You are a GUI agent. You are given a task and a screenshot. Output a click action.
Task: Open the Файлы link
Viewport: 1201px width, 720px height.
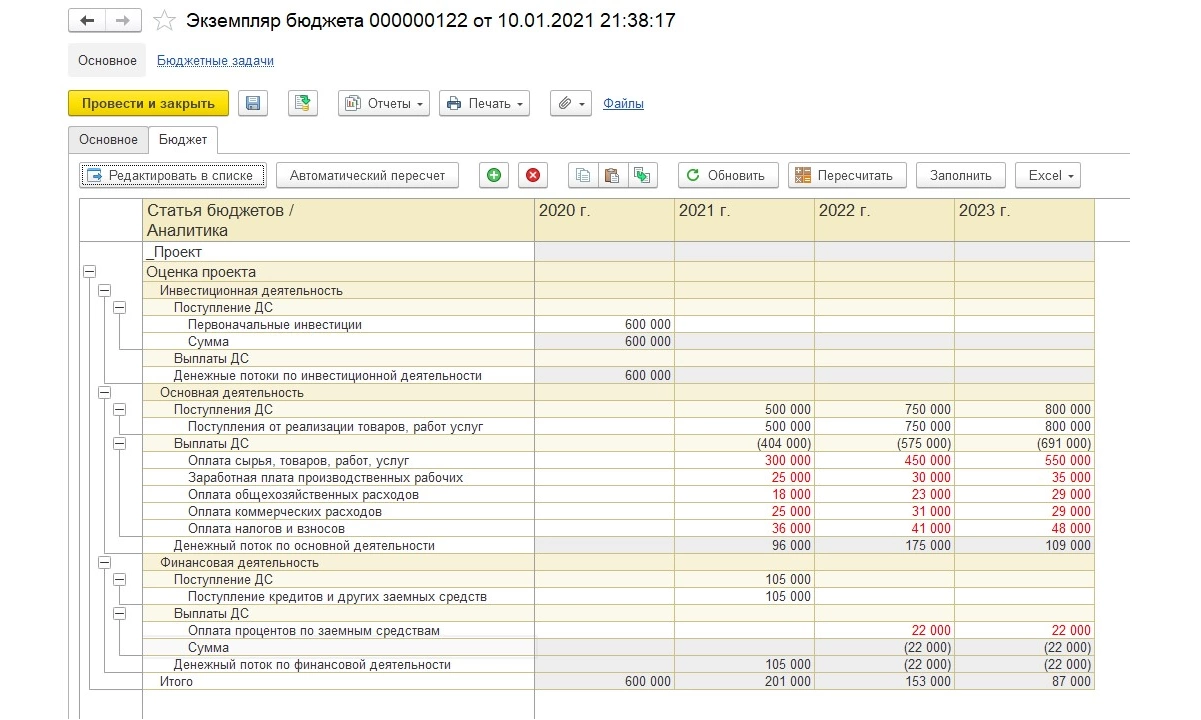coord(623,103)
